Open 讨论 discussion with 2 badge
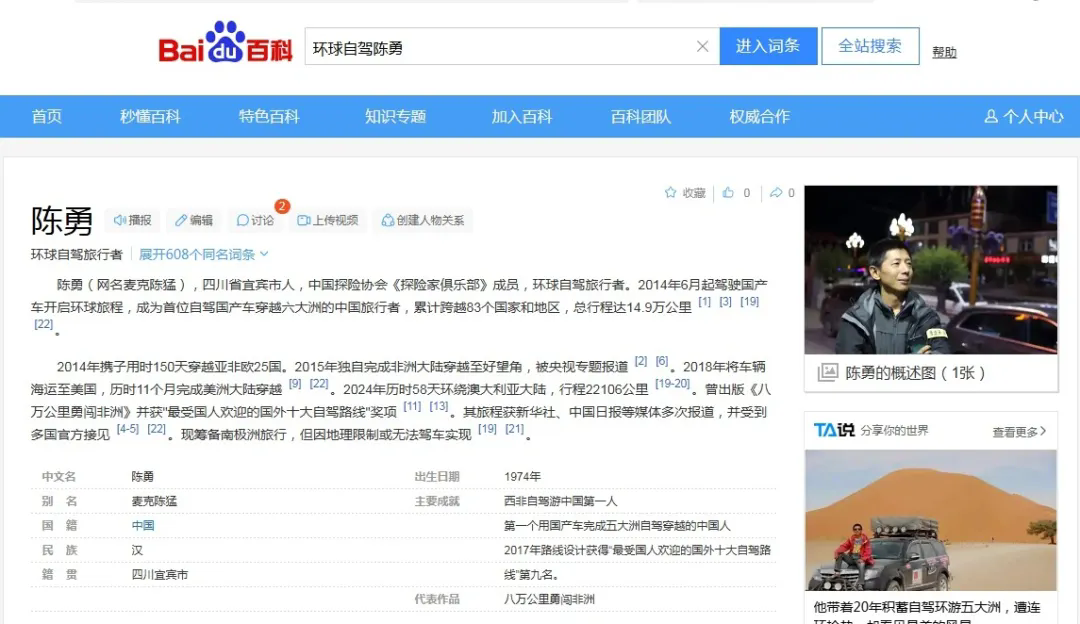The image size is (1080, 624). pyautogui.click(x=256, y=220)
